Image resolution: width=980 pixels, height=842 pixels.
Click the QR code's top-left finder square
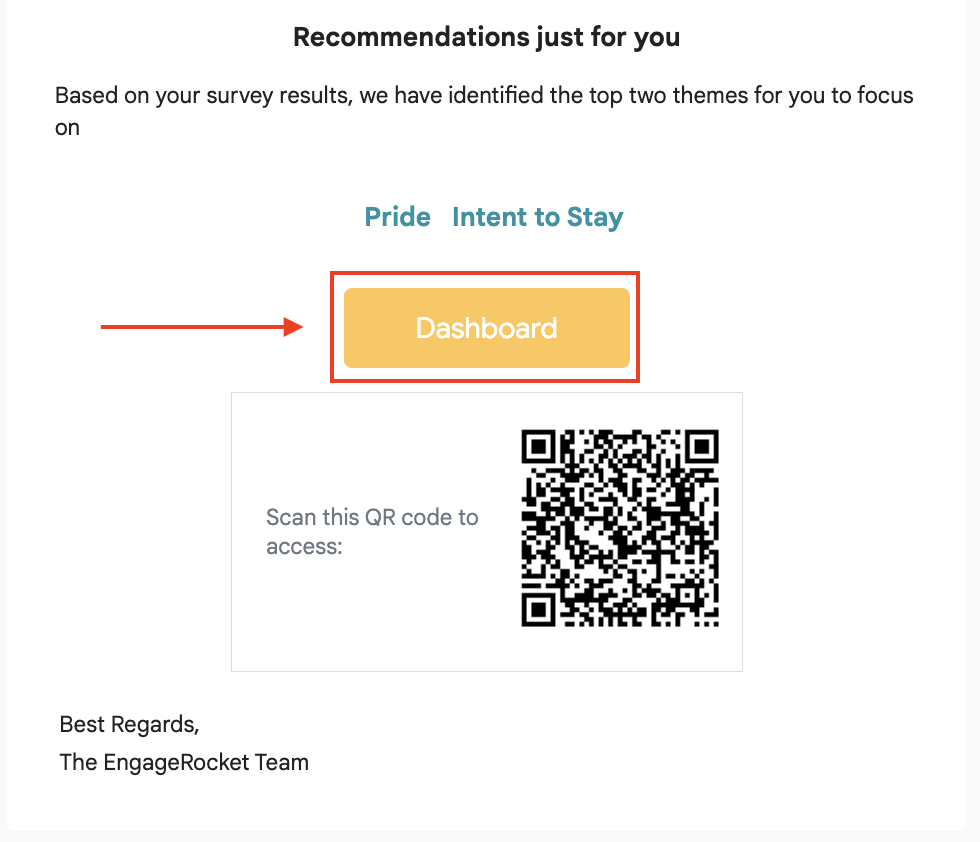(x=538, y=446)
